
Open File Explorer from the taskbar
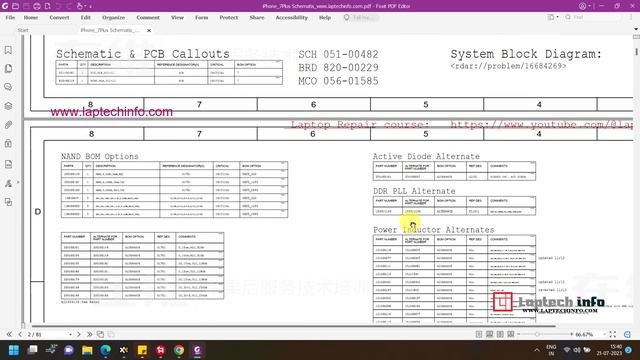[x=87, y=350]
